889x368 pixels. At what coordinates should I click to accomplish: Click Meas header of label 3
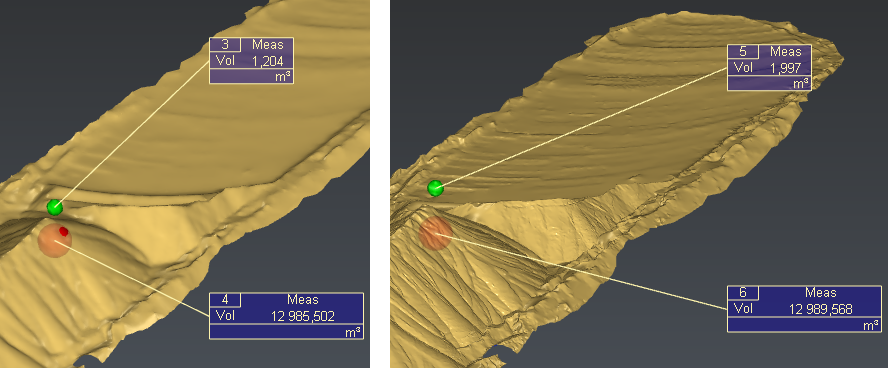click(267, 45)
